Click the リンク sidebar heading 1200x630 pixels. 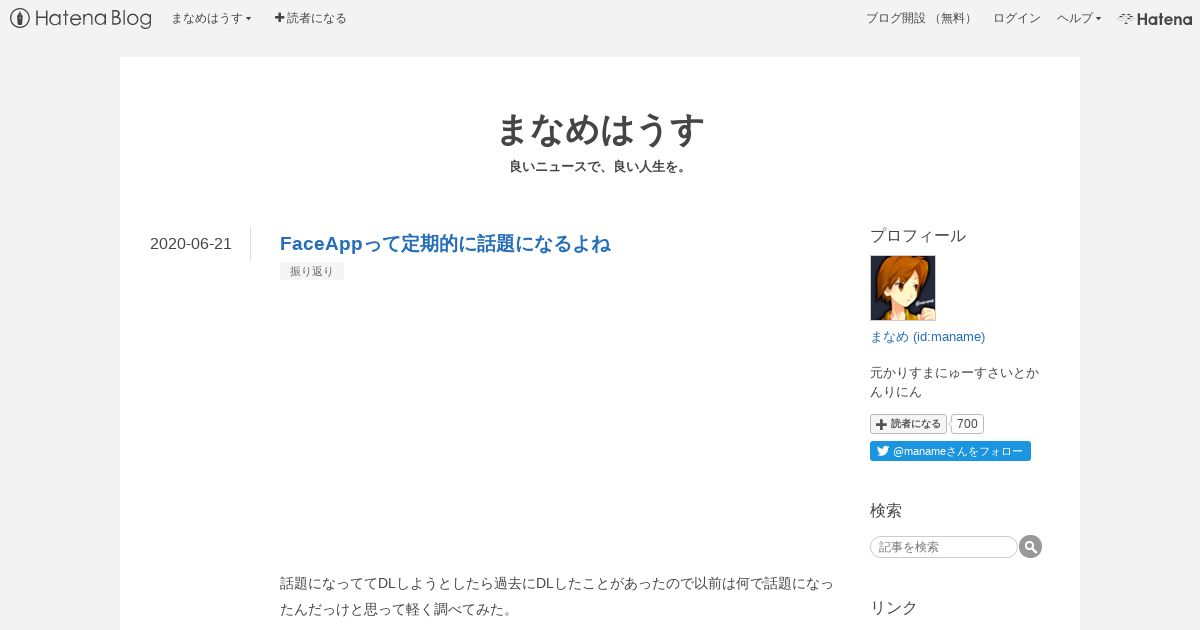pos(894,607)
